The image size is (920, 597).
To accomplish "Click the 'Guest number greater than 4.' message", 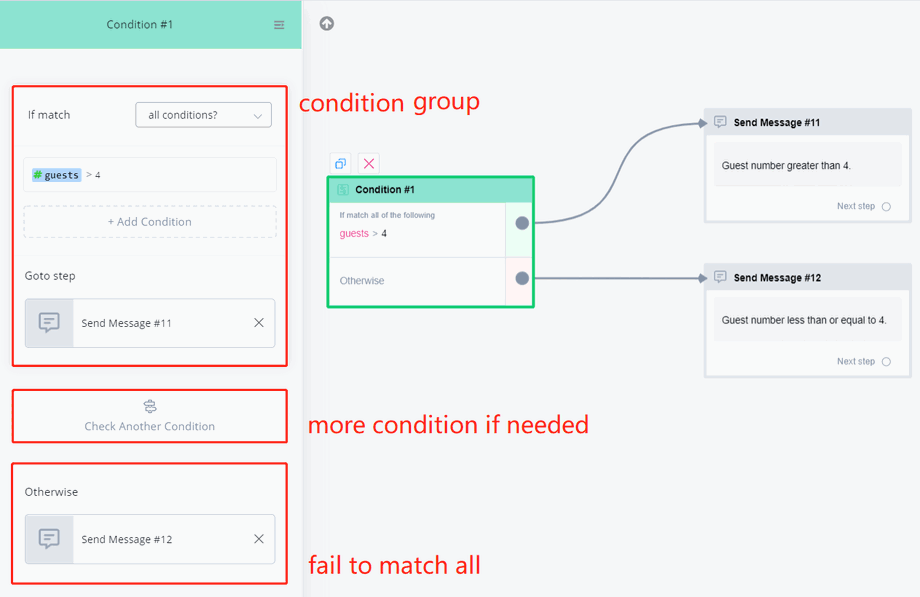I will 786,166.
